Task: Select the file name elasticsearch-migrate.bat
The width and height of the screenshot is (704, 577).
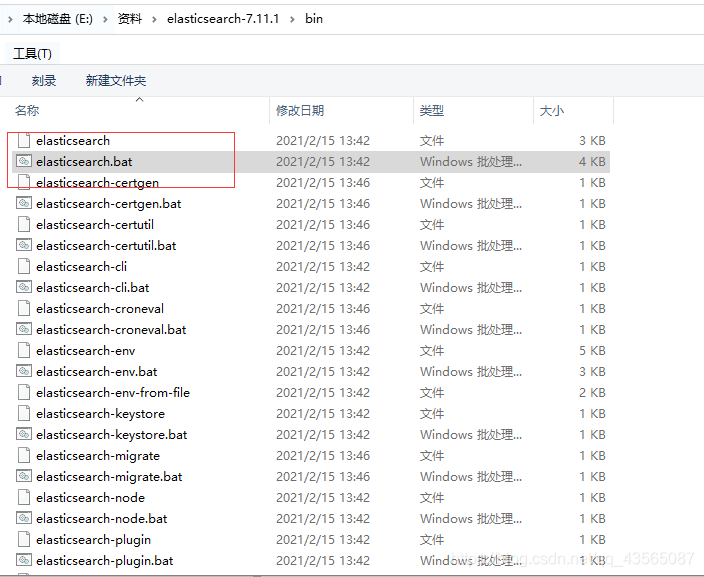Action: tap(109, 477)
